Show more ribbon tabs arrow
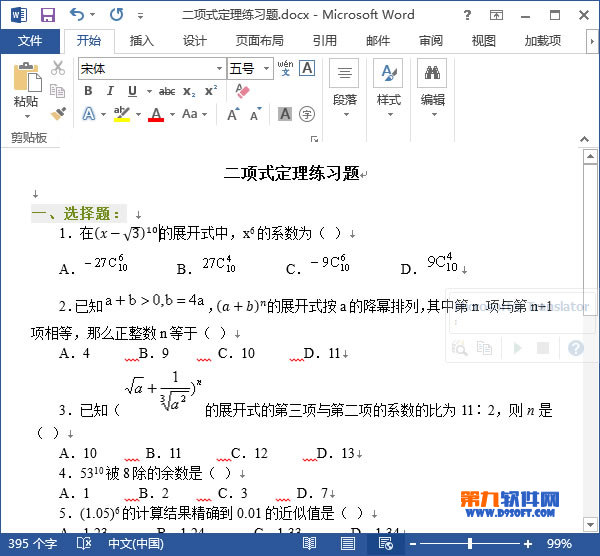The image size is (600, 556). (592, 41)
